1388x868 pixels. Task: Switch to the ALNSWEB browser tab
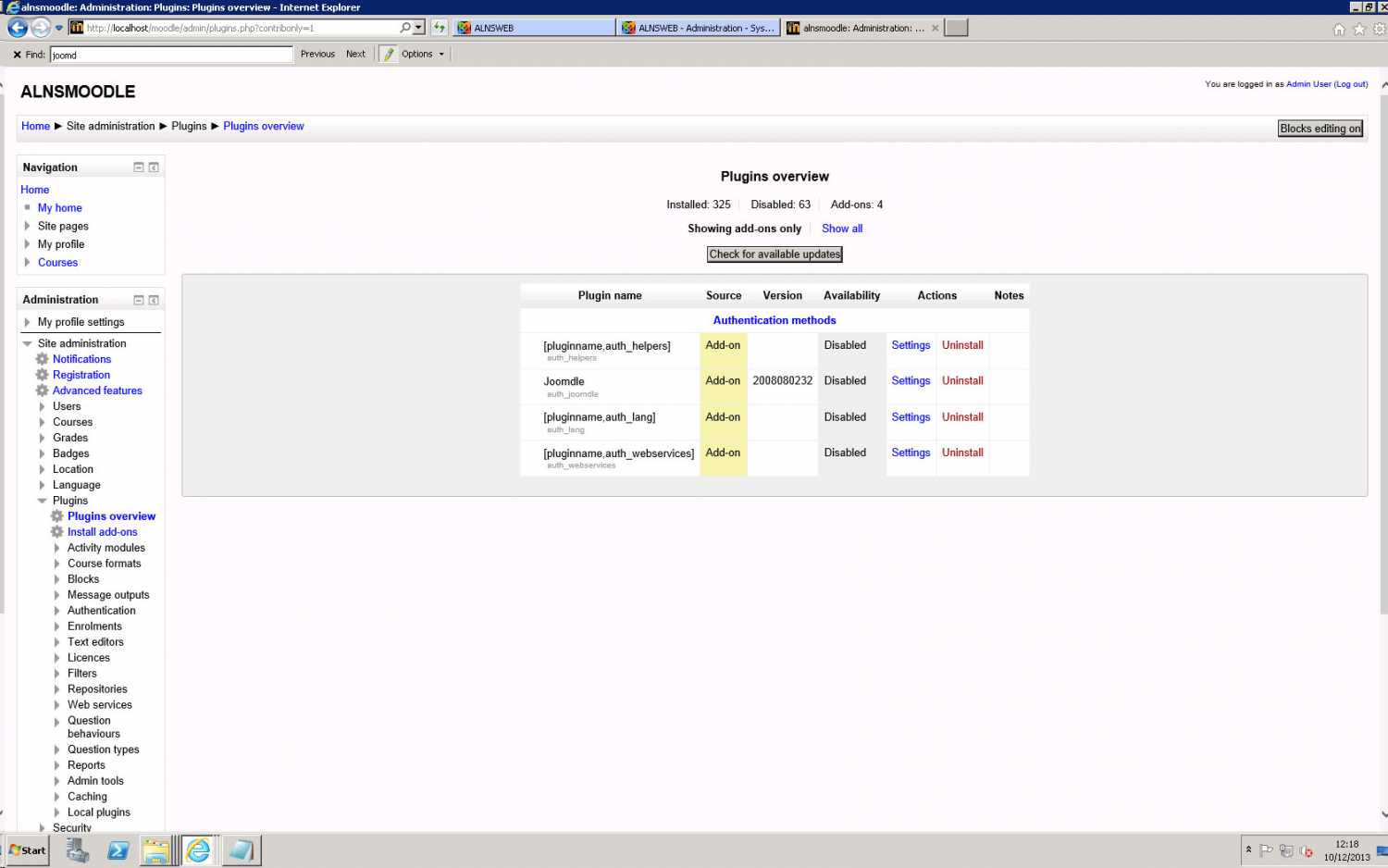point(533,28)
